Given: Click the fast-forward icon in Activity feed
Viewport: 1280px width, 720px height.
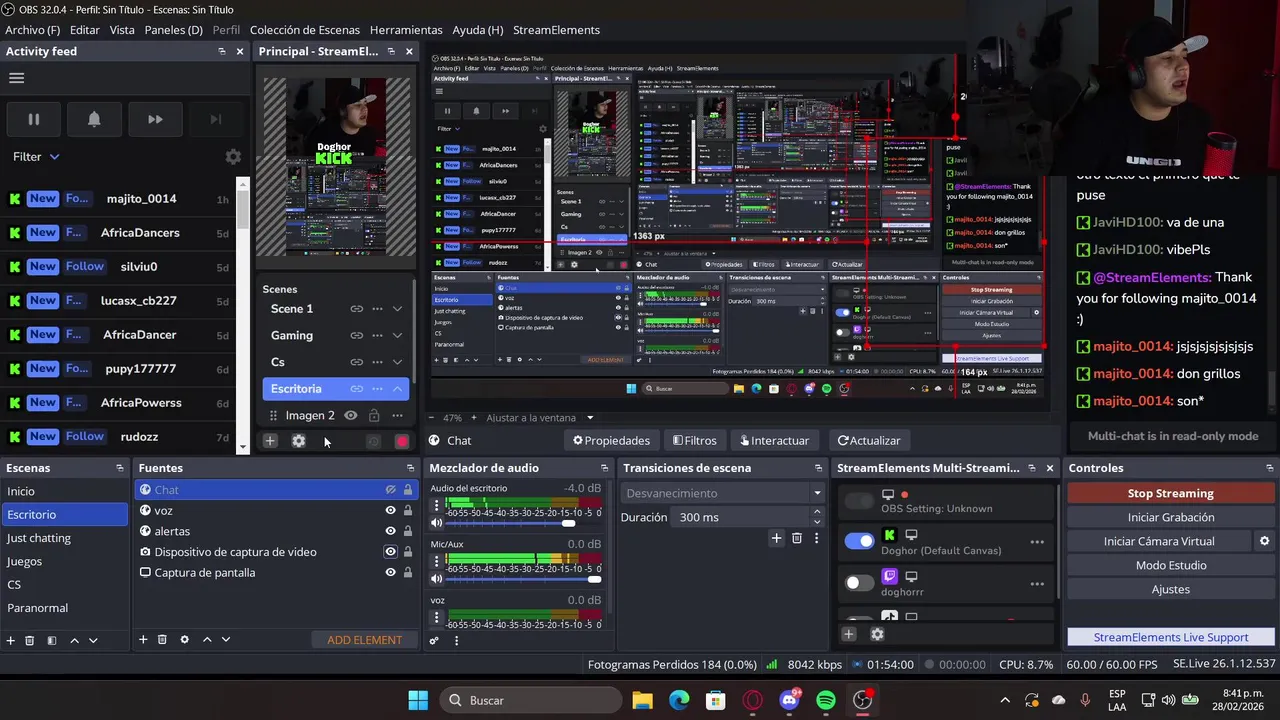Looking at the screenshot, I should coord(155,119).
